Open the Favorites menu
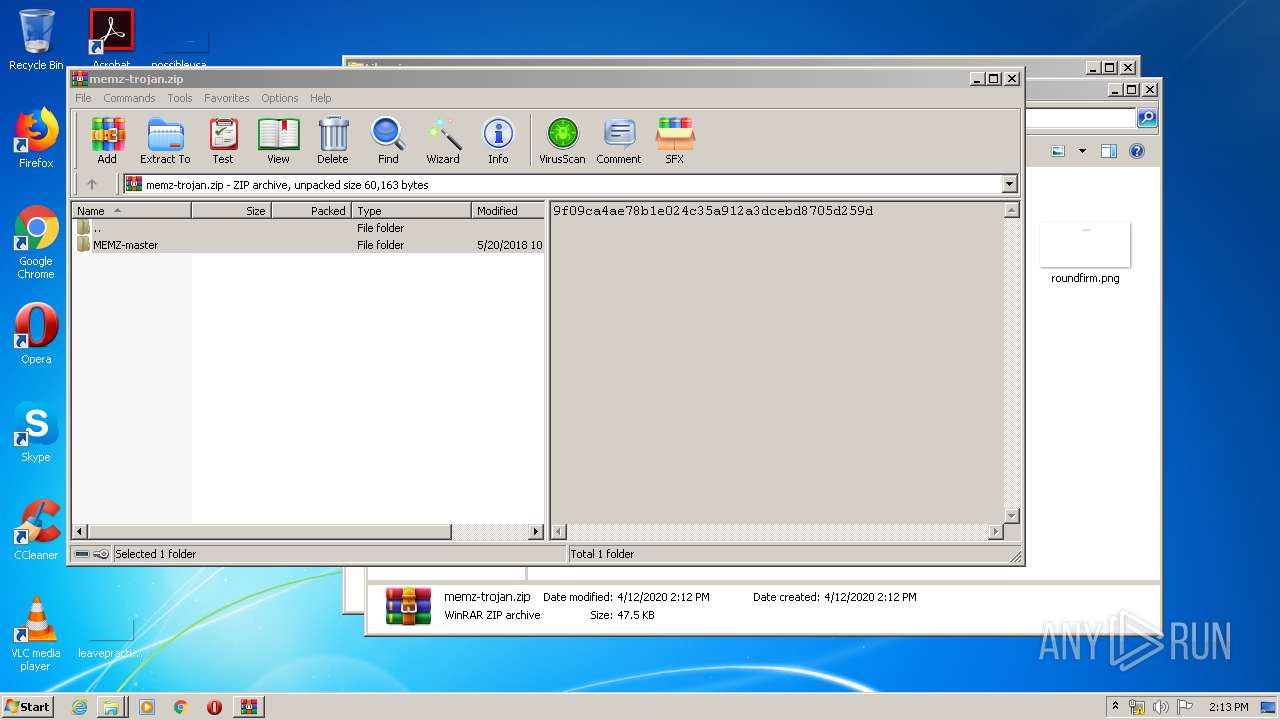This screenshot has height=720, width=1280. point(227,98)
